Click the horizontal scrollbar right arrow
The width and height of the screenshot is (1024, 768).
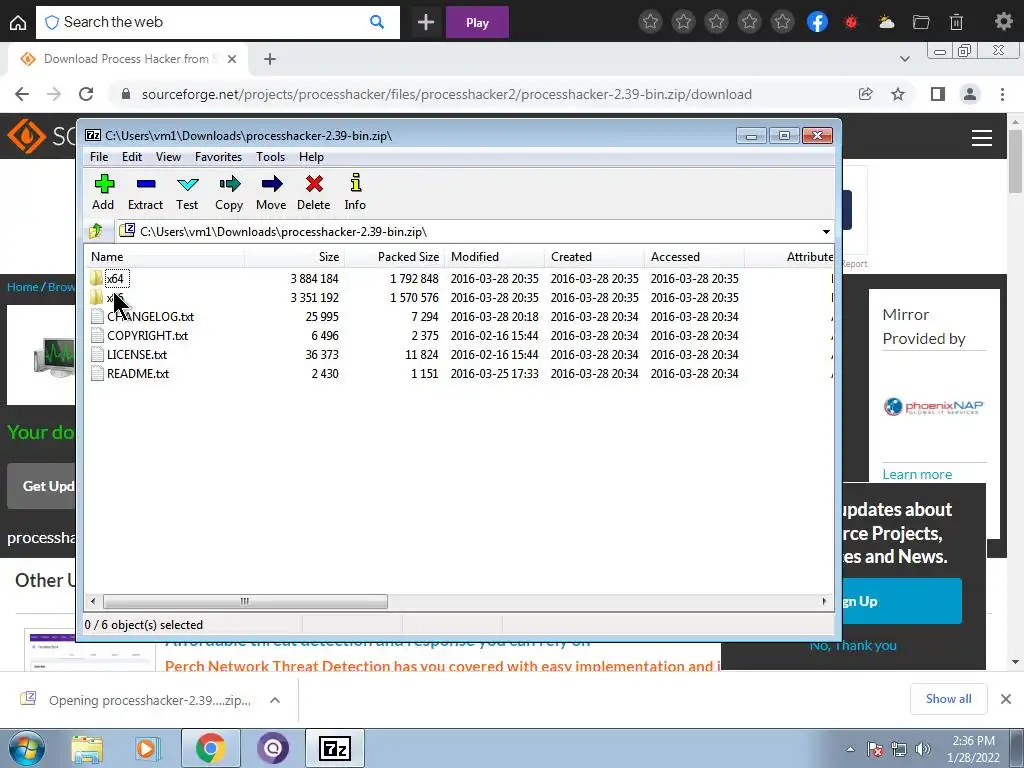tap(824, 601)
